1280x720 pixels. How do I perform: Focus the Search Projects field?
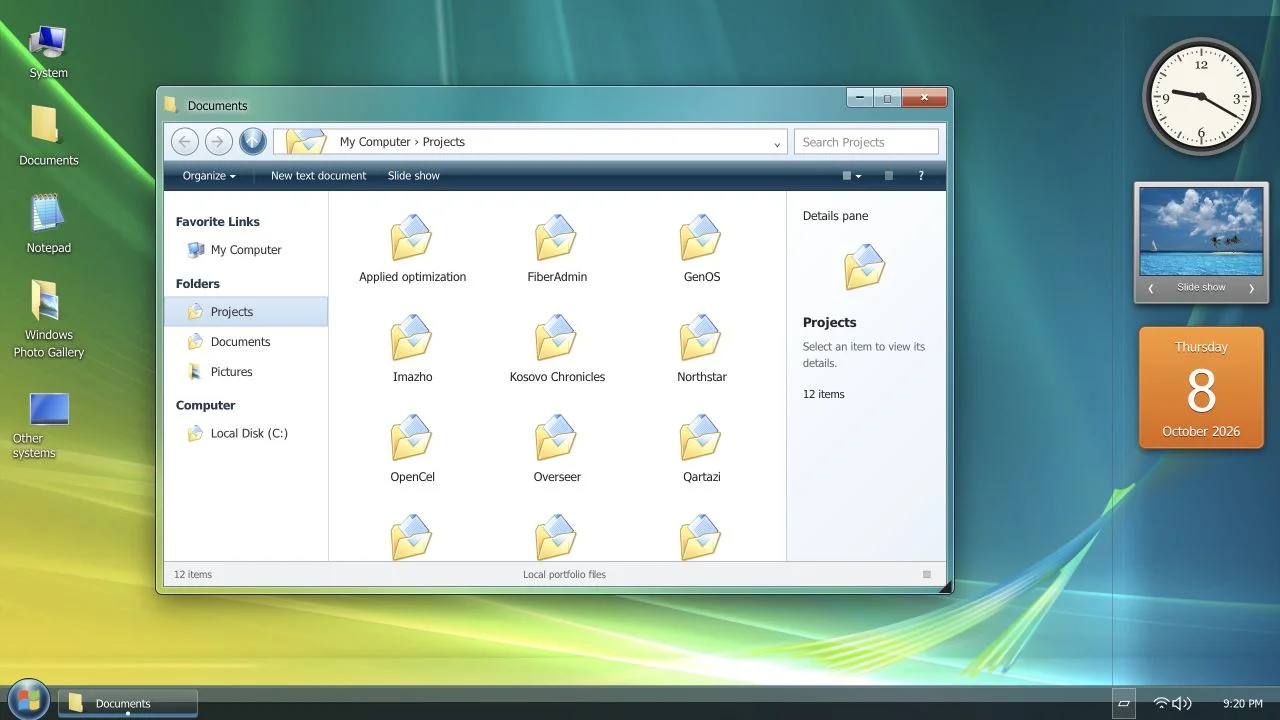coord(866,142)
